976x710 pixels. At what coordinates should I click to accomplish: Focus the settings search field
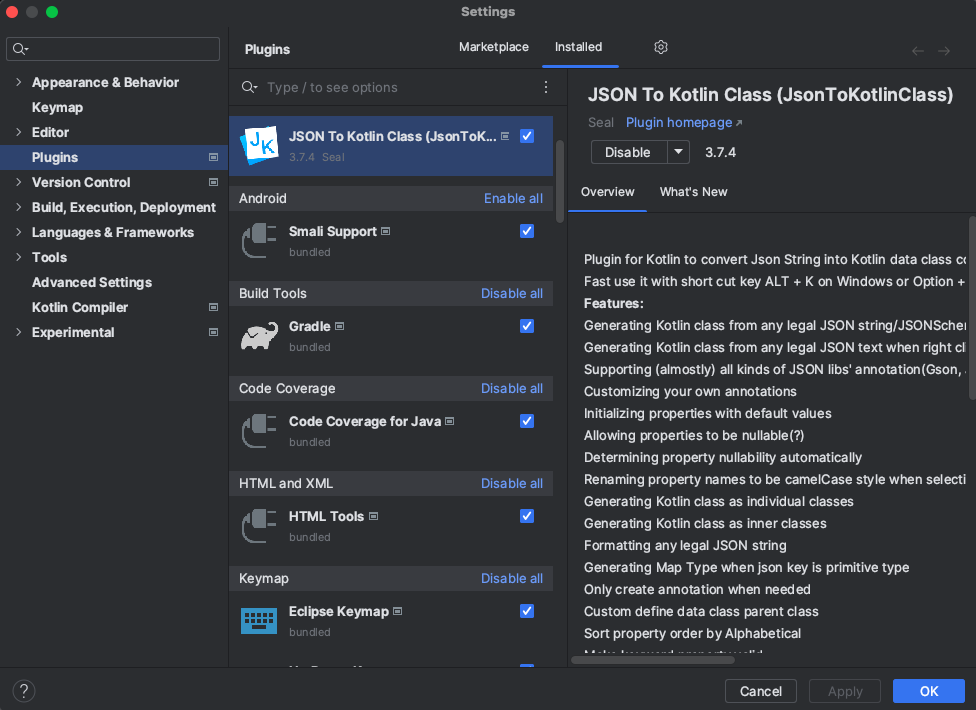click(113, 49)
